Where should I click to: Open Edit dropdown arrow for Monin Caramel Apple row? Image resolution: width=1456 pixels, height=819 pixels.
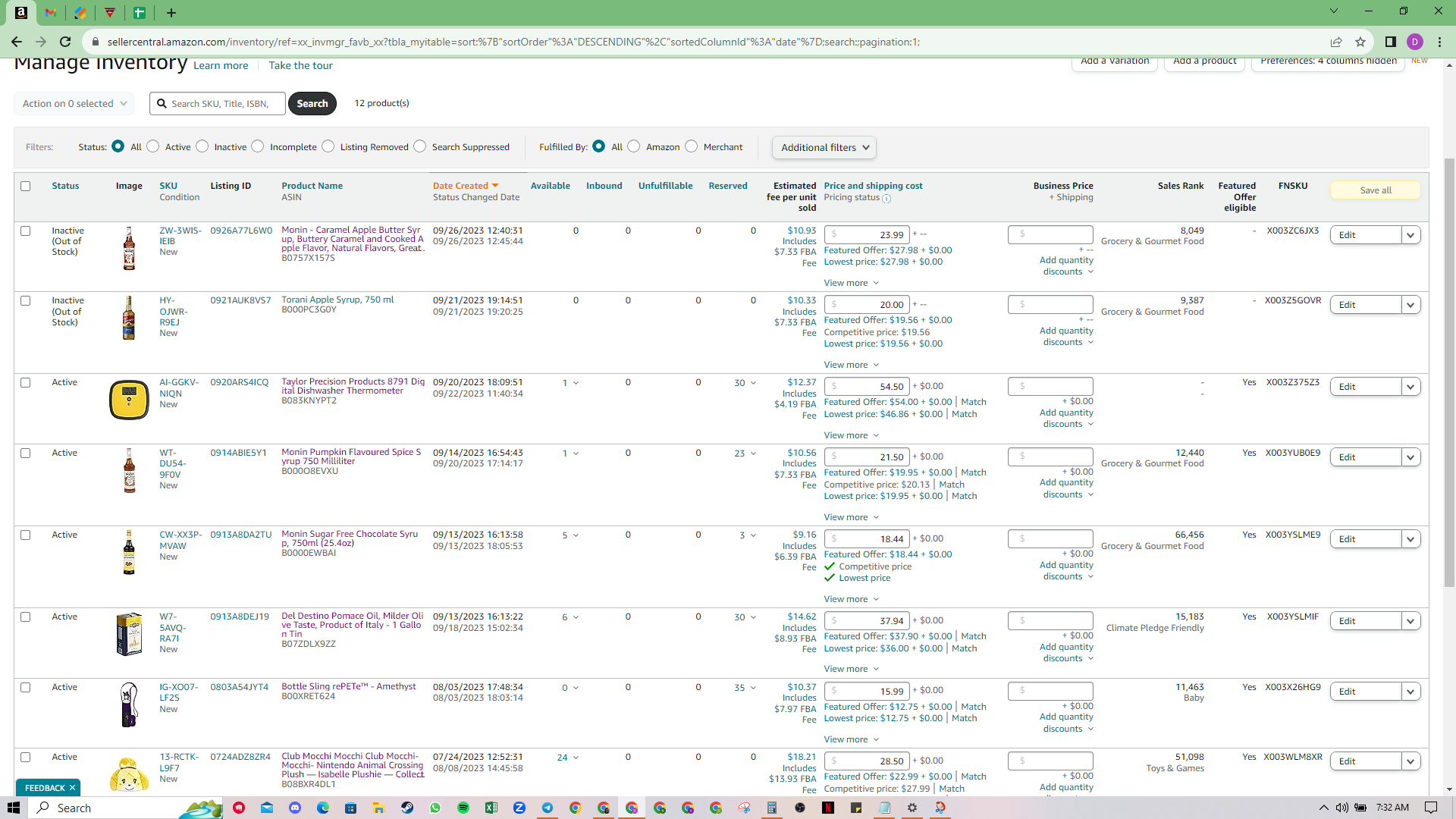(x=1410, y=235)
